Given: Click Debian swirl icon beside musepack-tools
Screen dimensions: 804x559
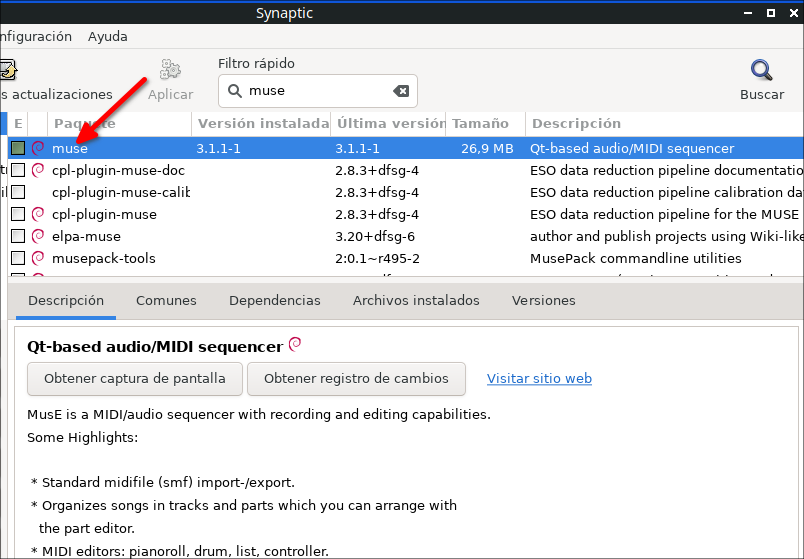Looking at the screenshot, I should click(x=38, y=258).
